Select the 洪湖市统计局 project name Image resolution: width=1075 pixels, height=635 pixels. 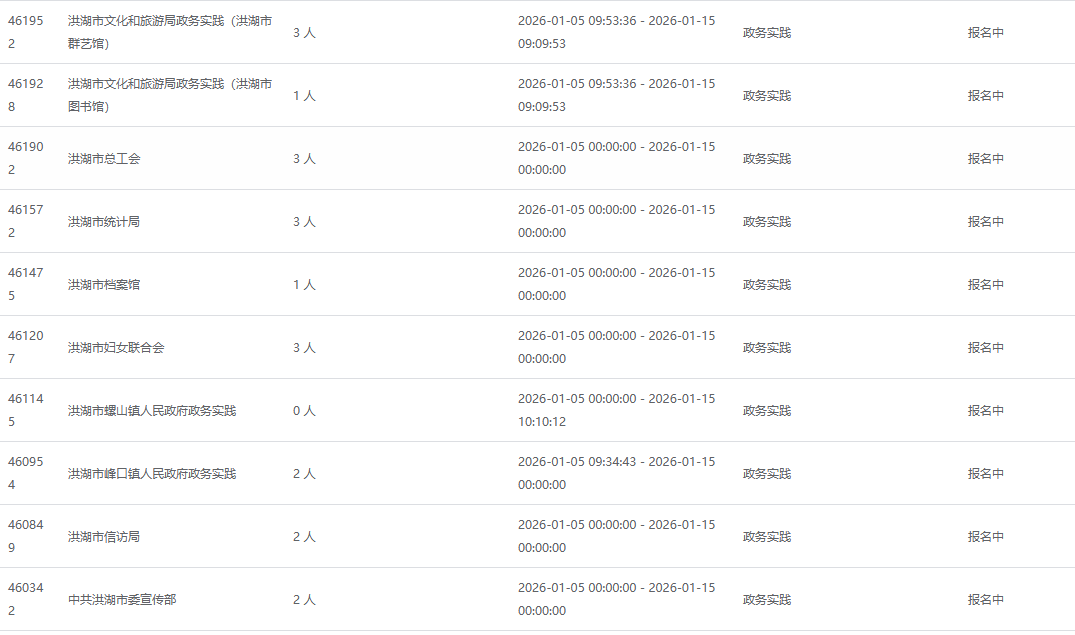click(104, 221)
